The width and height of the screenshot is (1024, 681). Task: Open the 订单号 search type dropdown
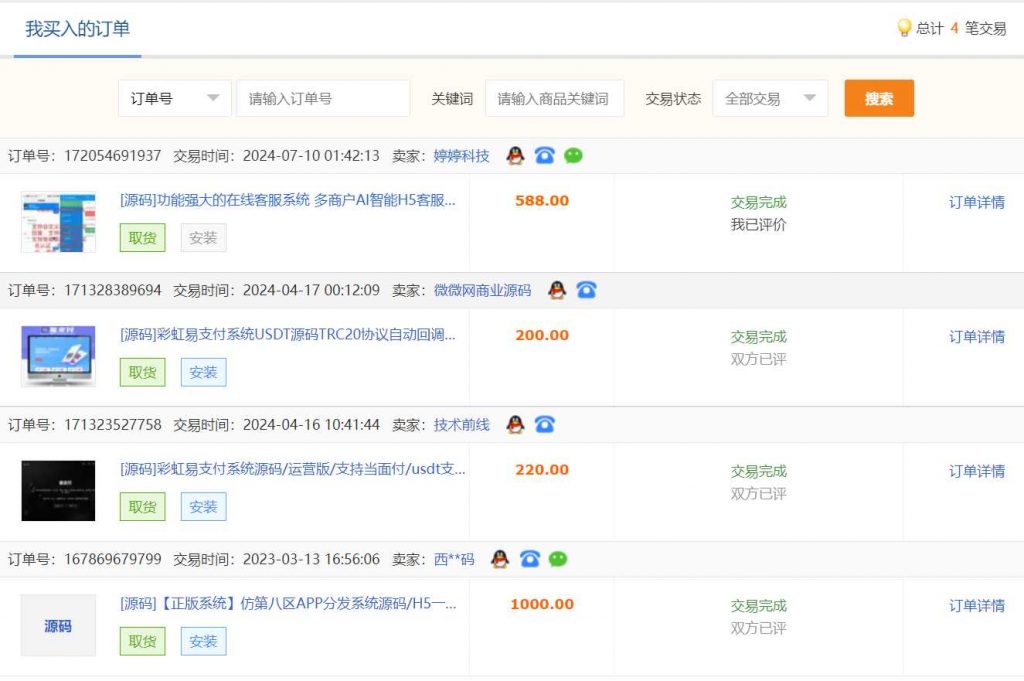pos(175,99)
